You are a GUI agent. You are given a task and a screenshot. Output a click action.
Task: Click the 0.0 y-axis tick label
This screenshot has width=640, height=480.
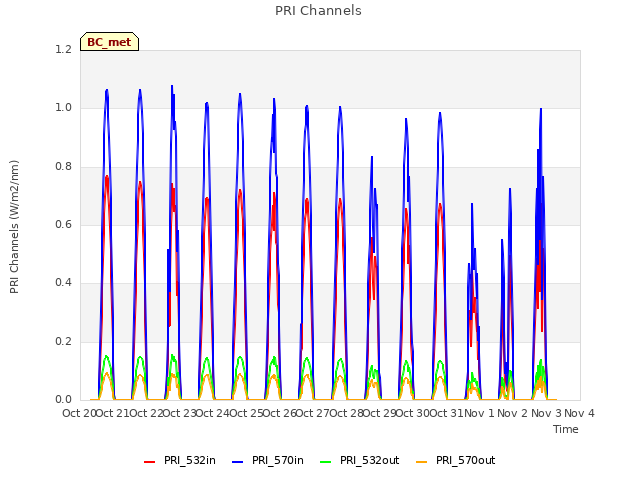[63, 400]
